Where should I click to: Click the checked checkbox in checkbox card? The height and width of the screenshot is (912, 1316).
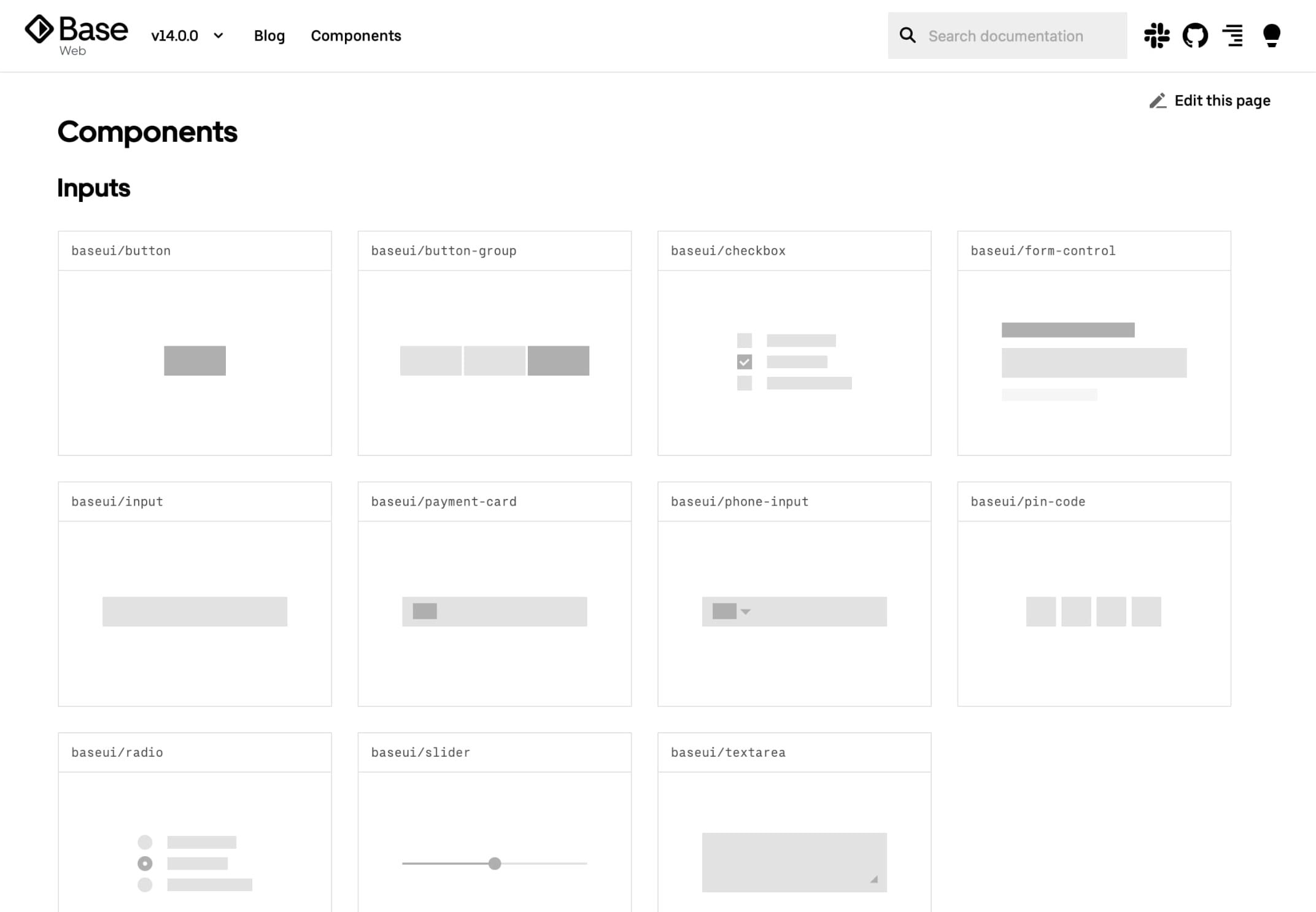click(744, 362)
